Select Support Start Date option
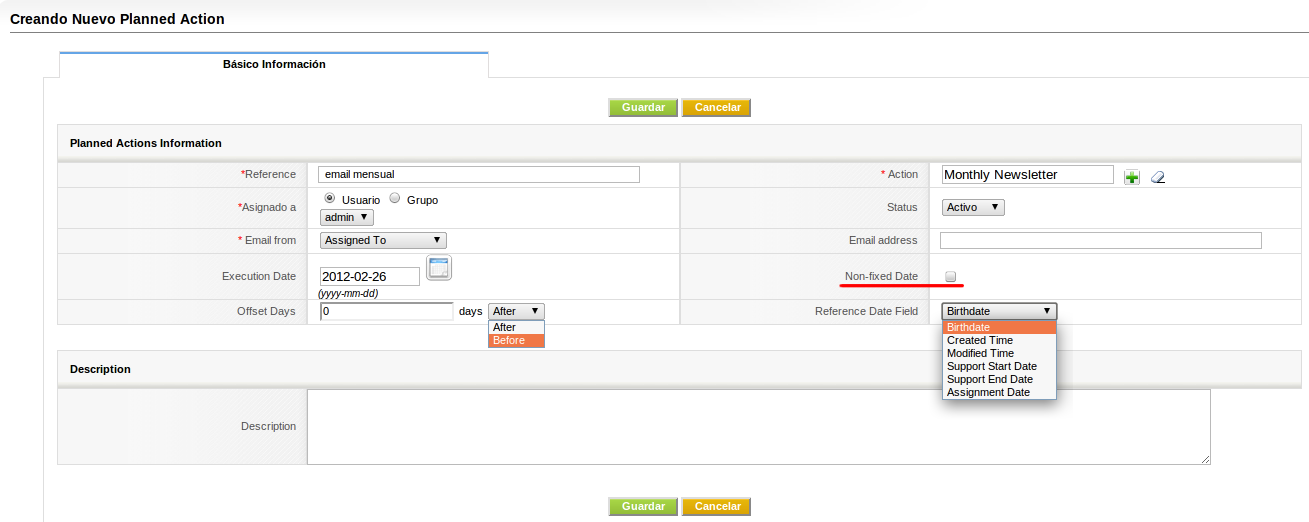This screenshot has width=1309, height=522. pyautogui.click(x=991, y=367)
